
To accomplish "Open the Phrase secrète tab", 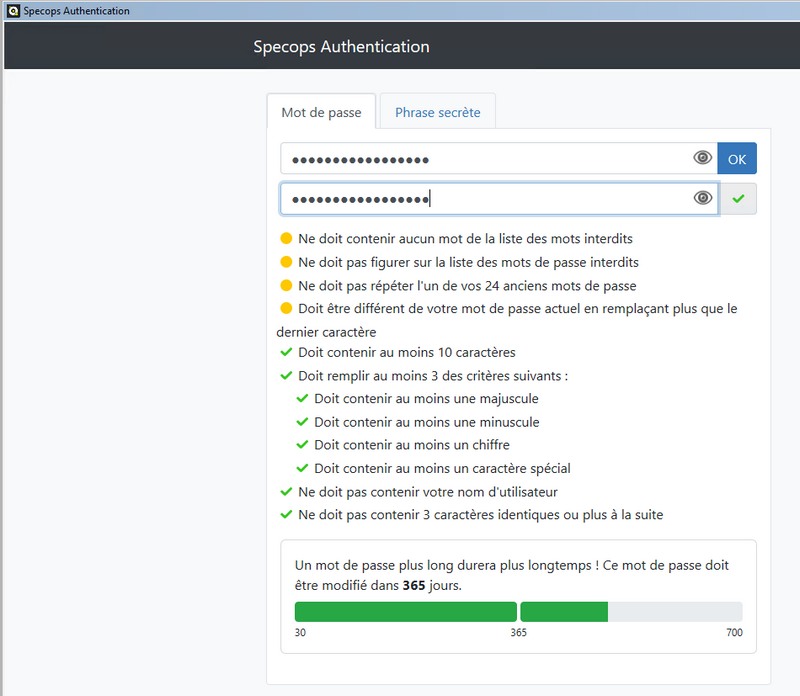I will 438,112.
